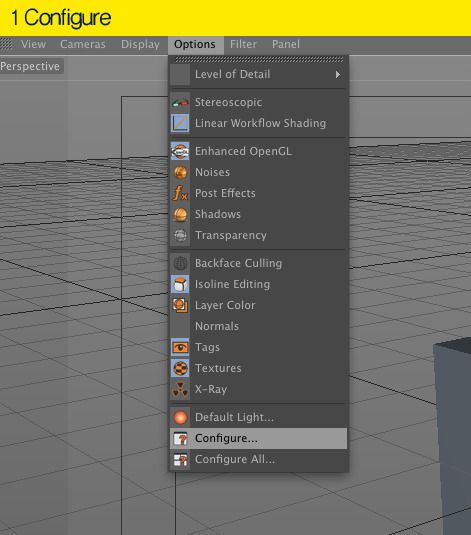Toggle Isoline Editing
The height and width of the screenshot is (535, 471).
[x=258, y=284]
